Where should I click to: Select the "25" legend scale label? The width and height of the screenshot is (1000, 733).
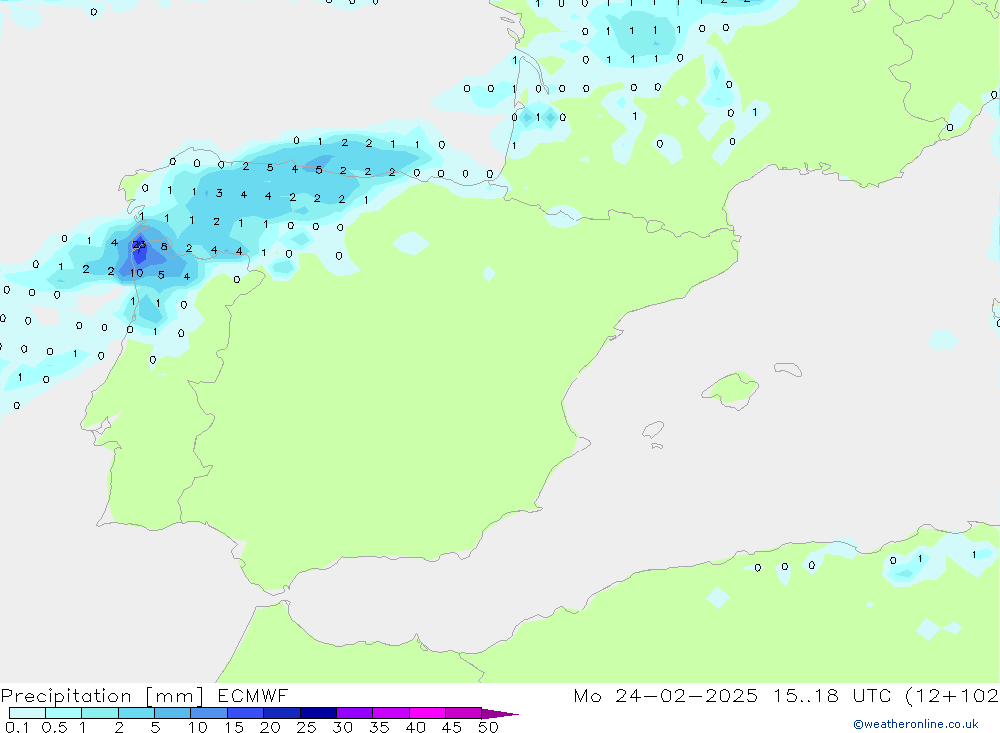(x=306, y=727)
